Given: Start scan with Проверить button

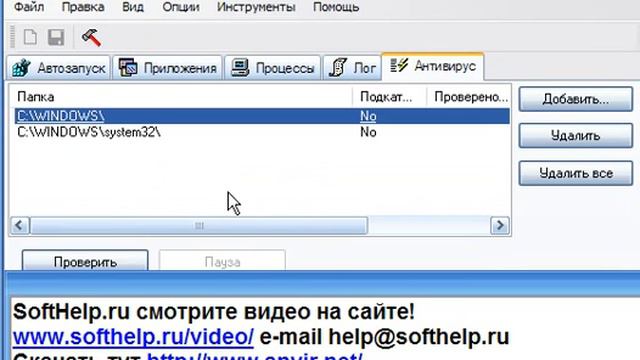Looking at the screenshot, I should coord(85,261).
